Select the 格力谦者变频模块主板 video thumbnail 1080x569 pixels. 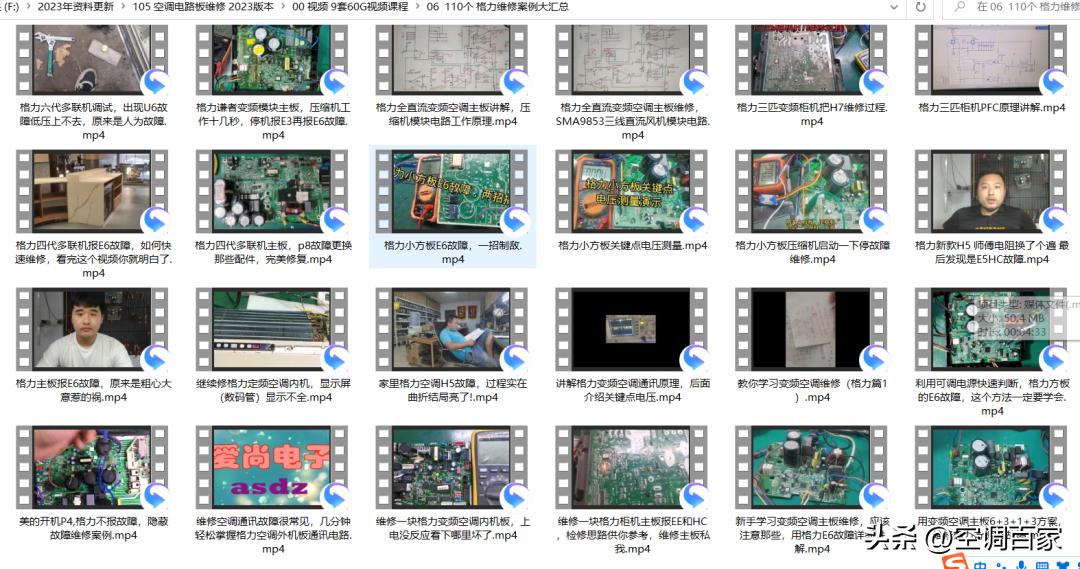[x=272, y=60]
